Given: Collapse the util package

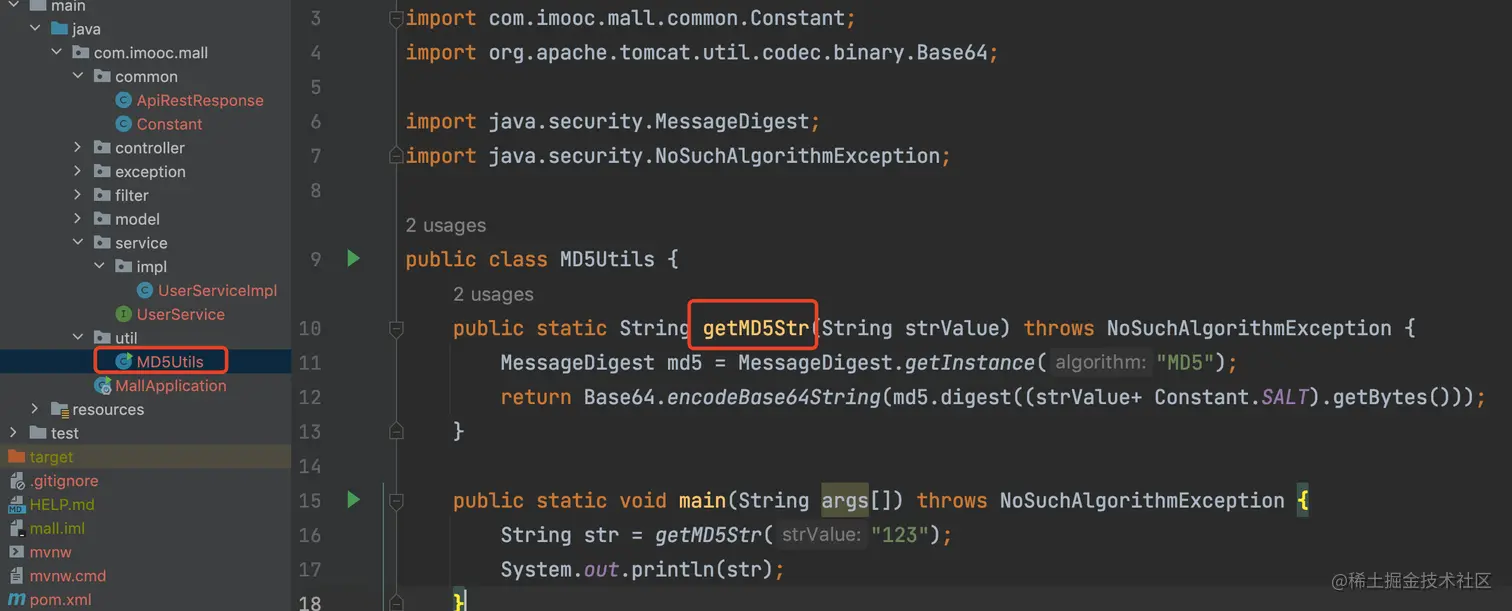Looking at the screenshot, I should tap(78, 338).
